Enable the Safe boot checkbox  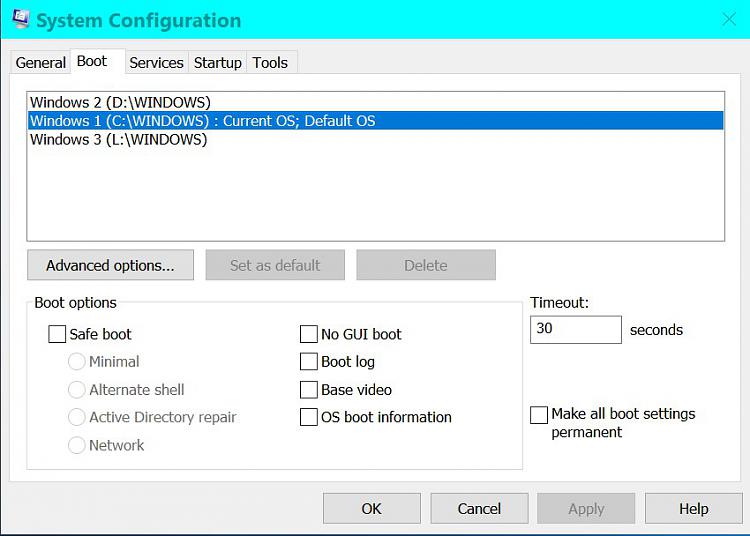tap(57, 334)
